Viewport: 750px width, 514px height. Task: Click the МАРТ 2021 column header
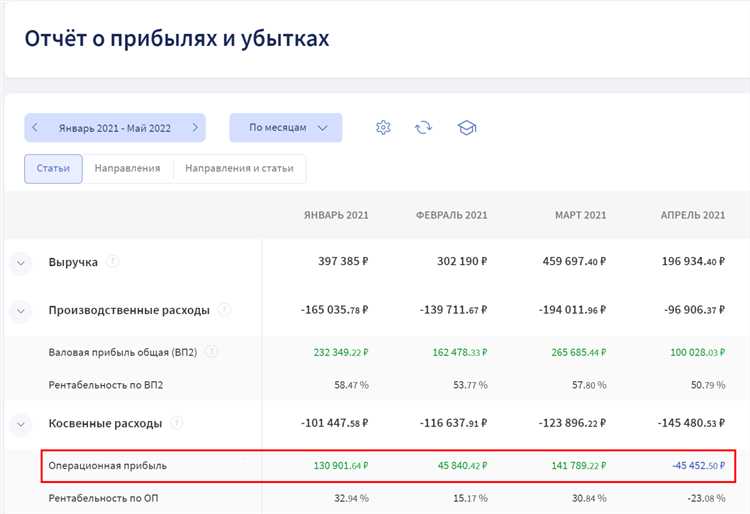[x=580, y=215]
